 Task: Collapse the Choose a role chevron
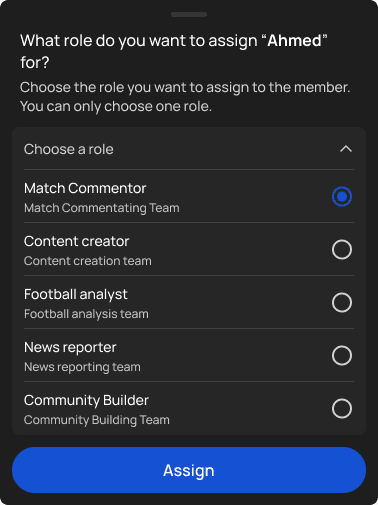coord(346,149)
